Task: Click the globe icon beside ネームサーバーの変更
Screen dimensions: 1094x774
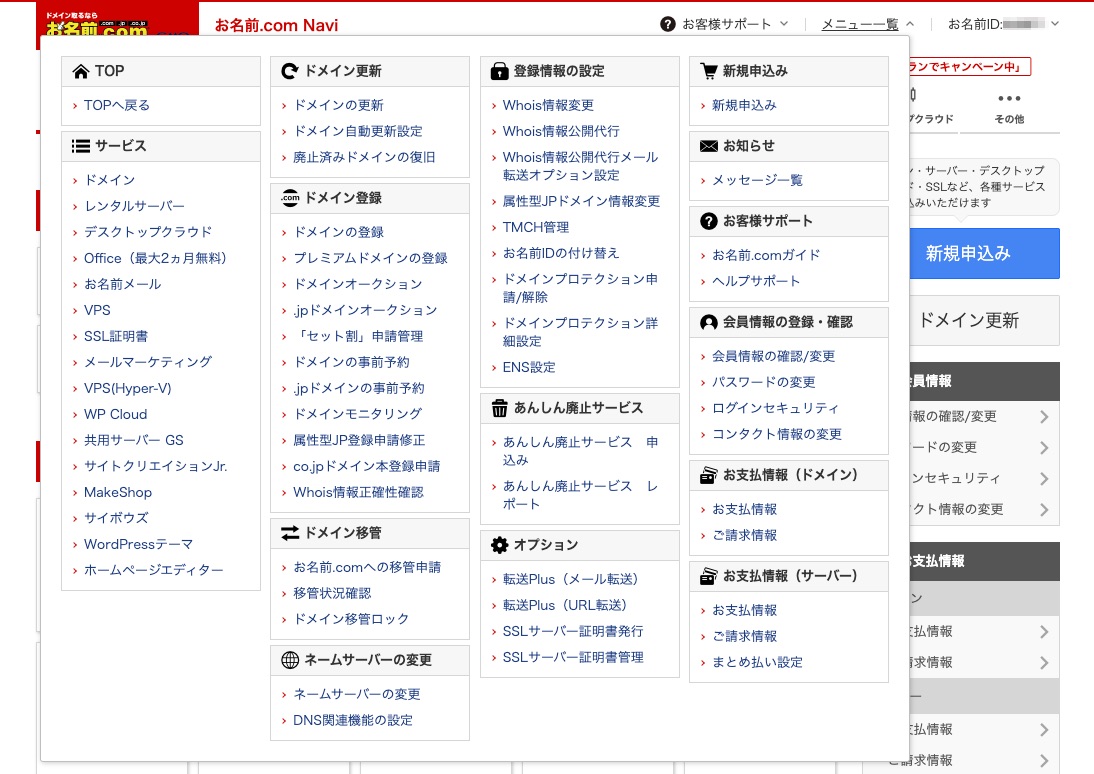Action: [x=290, y=660]
